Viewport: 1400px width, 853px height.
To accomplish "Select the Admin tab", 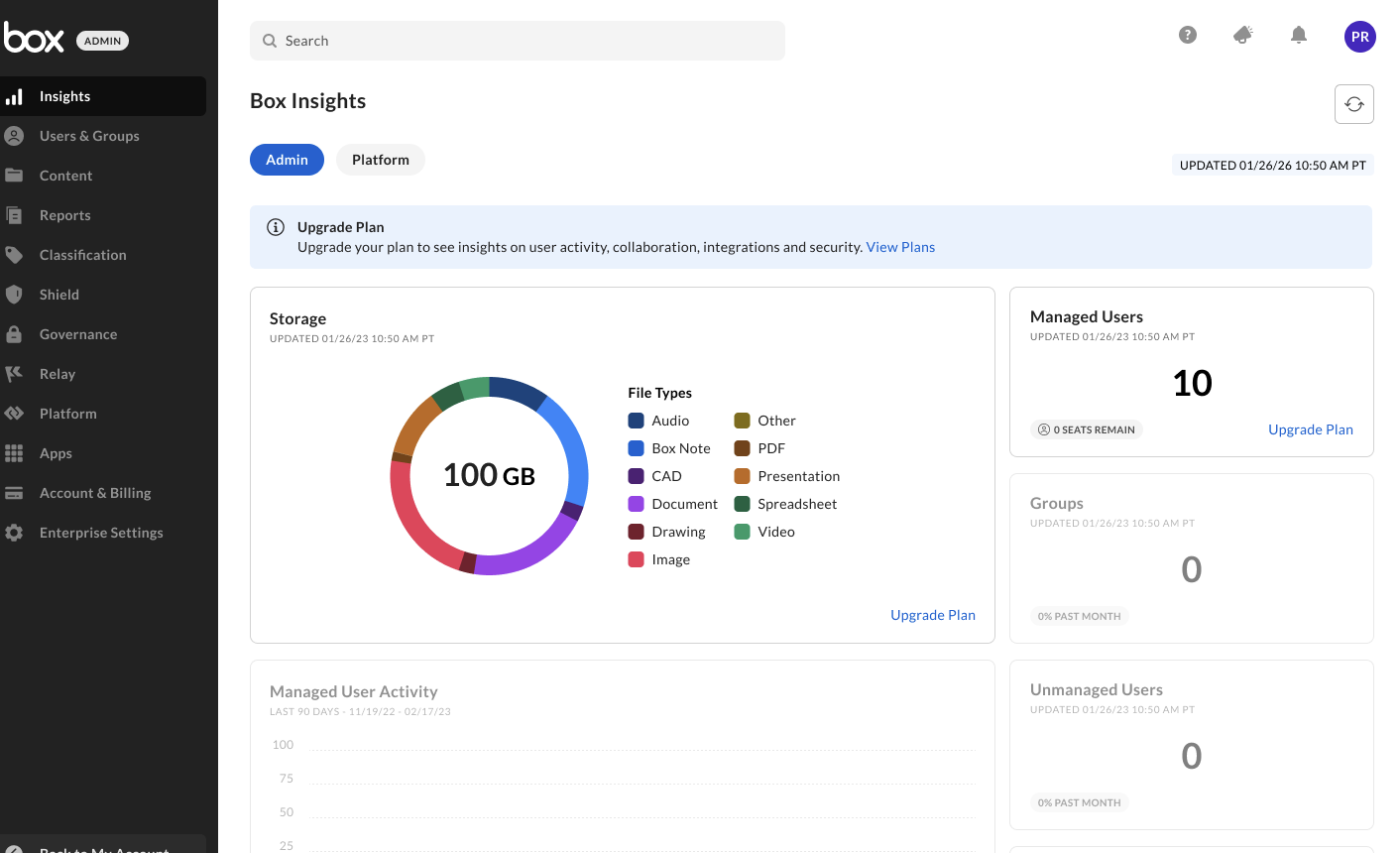I will (x=287, y=160).
